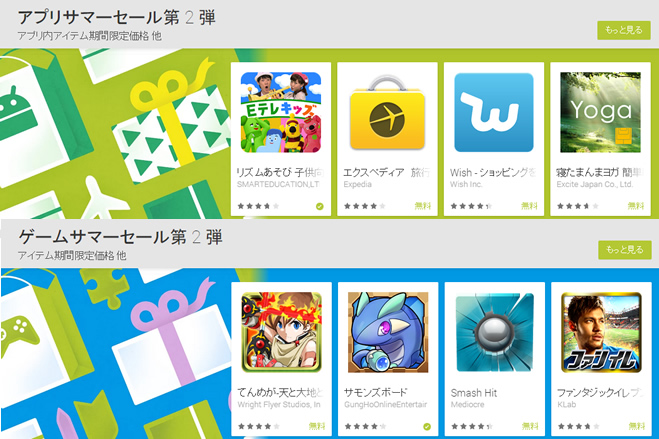Click the Wish Inc. developer name
Screen dimensions: 659x439
point(467,184)
